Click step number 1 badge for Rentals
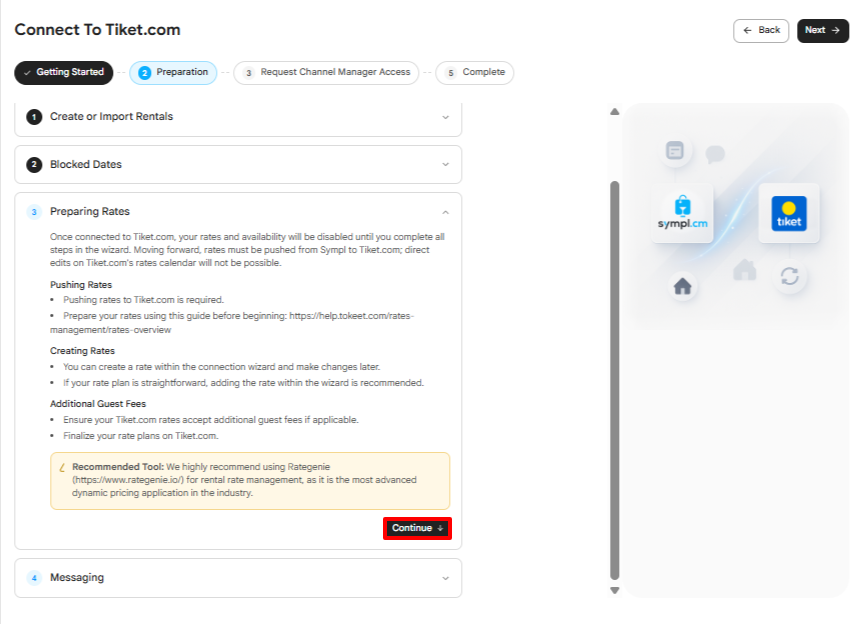The height and width of the screenshot is (624, 868). pyautogui.click(x=34, y=117)
